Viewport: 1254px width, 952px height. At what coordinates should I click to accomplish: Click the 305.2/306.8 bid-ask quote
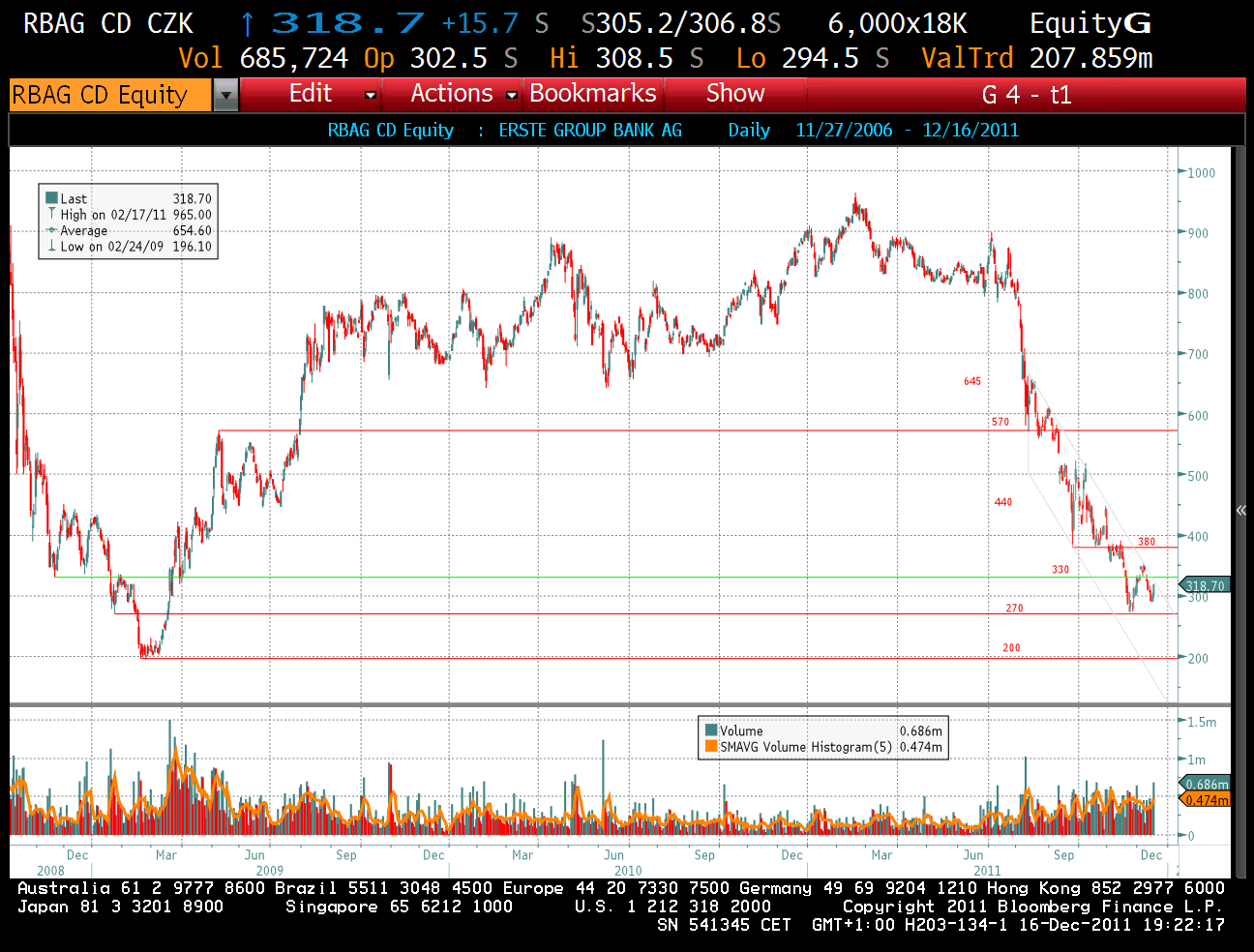680,23
